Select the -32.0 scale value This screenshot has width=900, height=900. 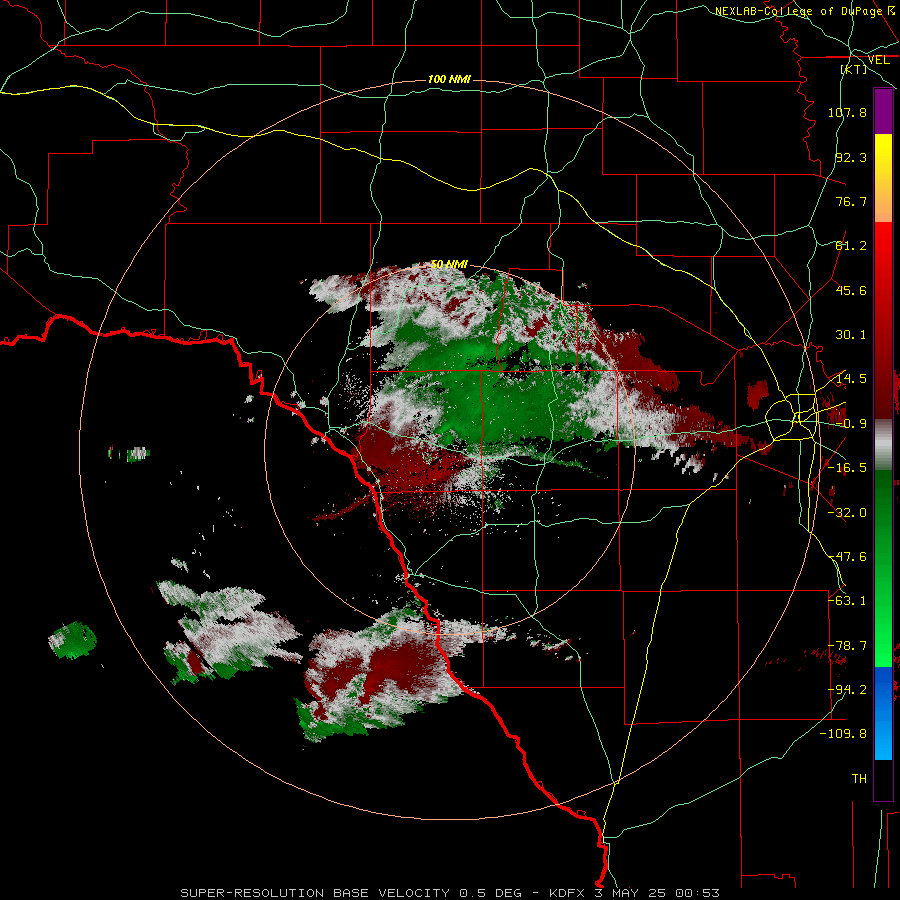pos(847,513)
